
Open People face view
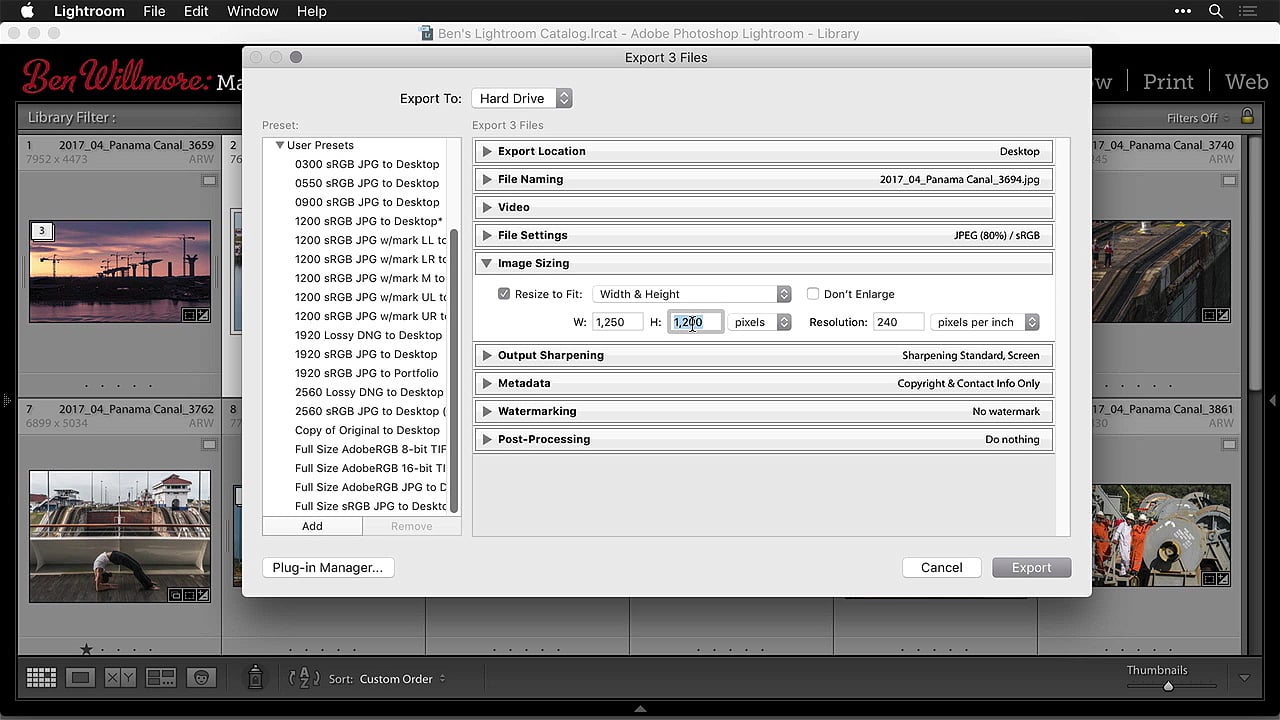(201, 678)
